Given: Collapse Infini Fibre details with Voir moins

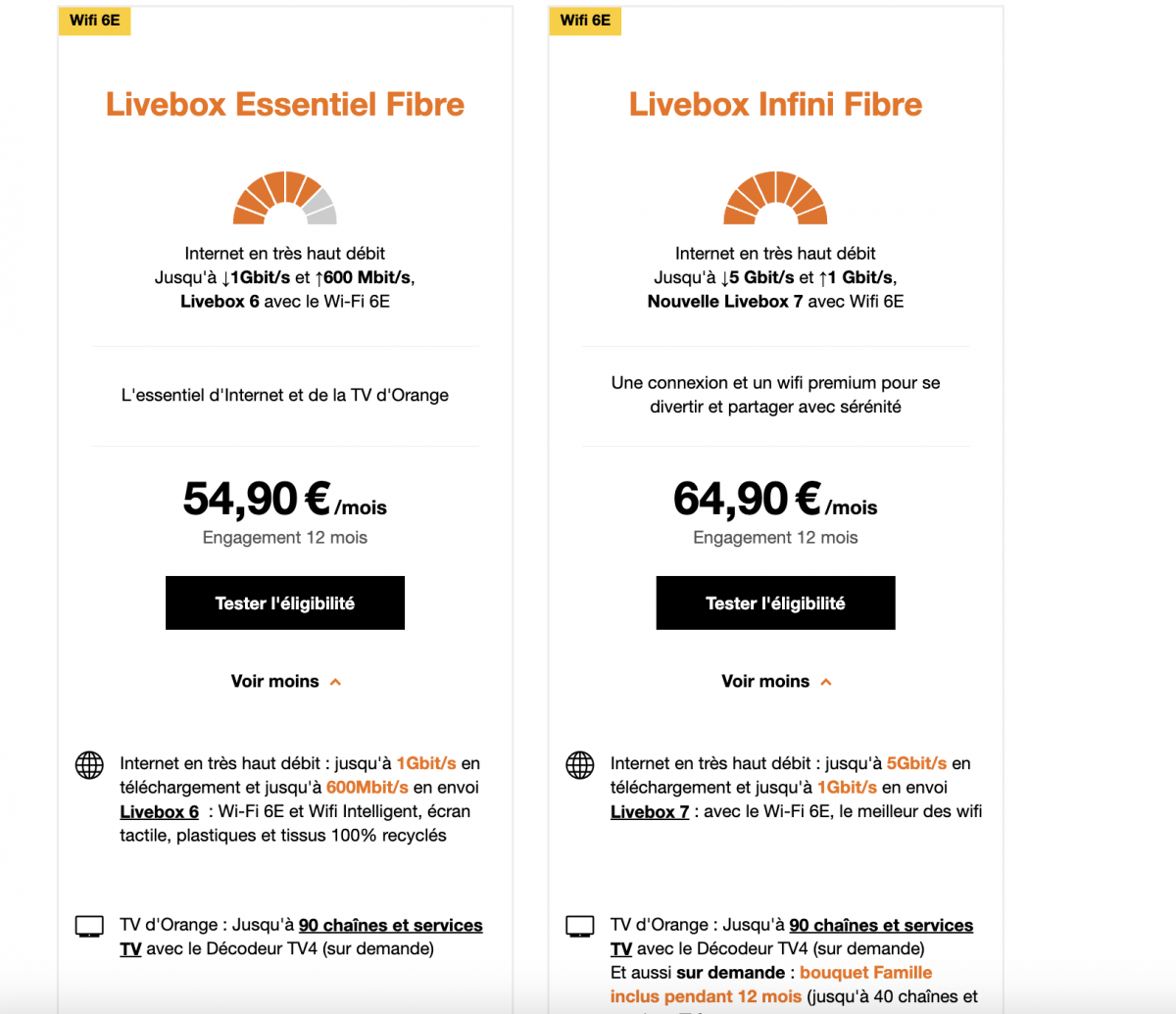Looking at the screenshot, I should point(775,682).
